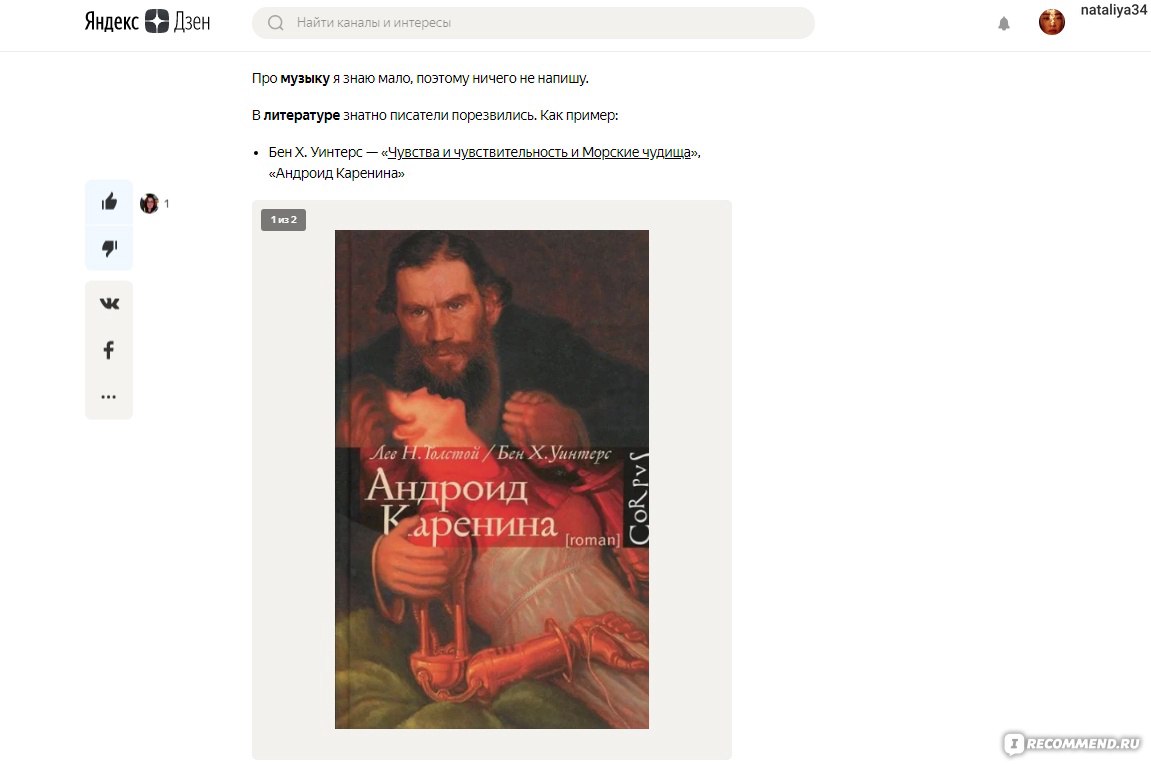The image size is (1151, 765).
Task: Click the search magnifier icon
Action: click(x=276, y=23)
